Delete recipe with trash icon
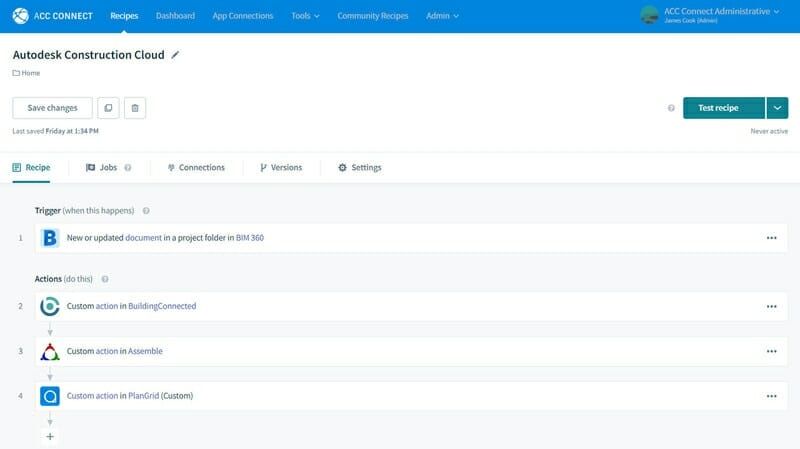 (135, 108)
